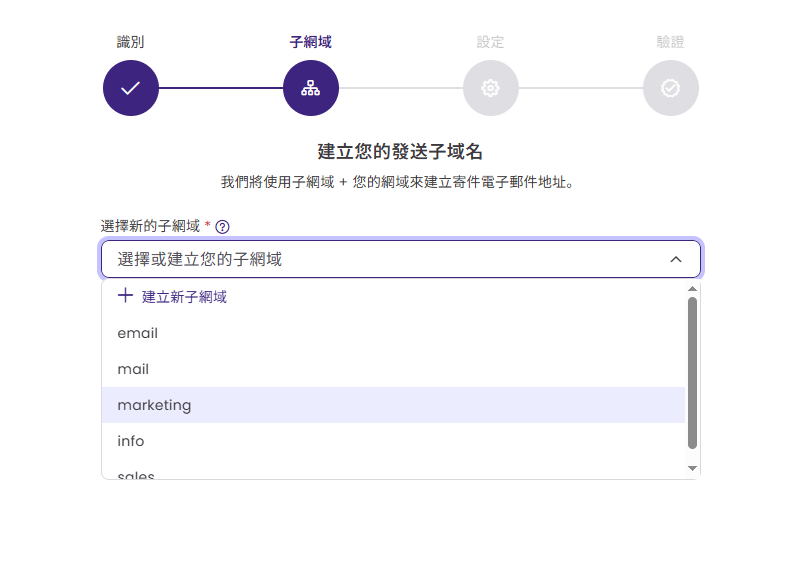The image size is (790, 564).
Task: Choose 建立新子網域 option
Action: tap(393, 297)
